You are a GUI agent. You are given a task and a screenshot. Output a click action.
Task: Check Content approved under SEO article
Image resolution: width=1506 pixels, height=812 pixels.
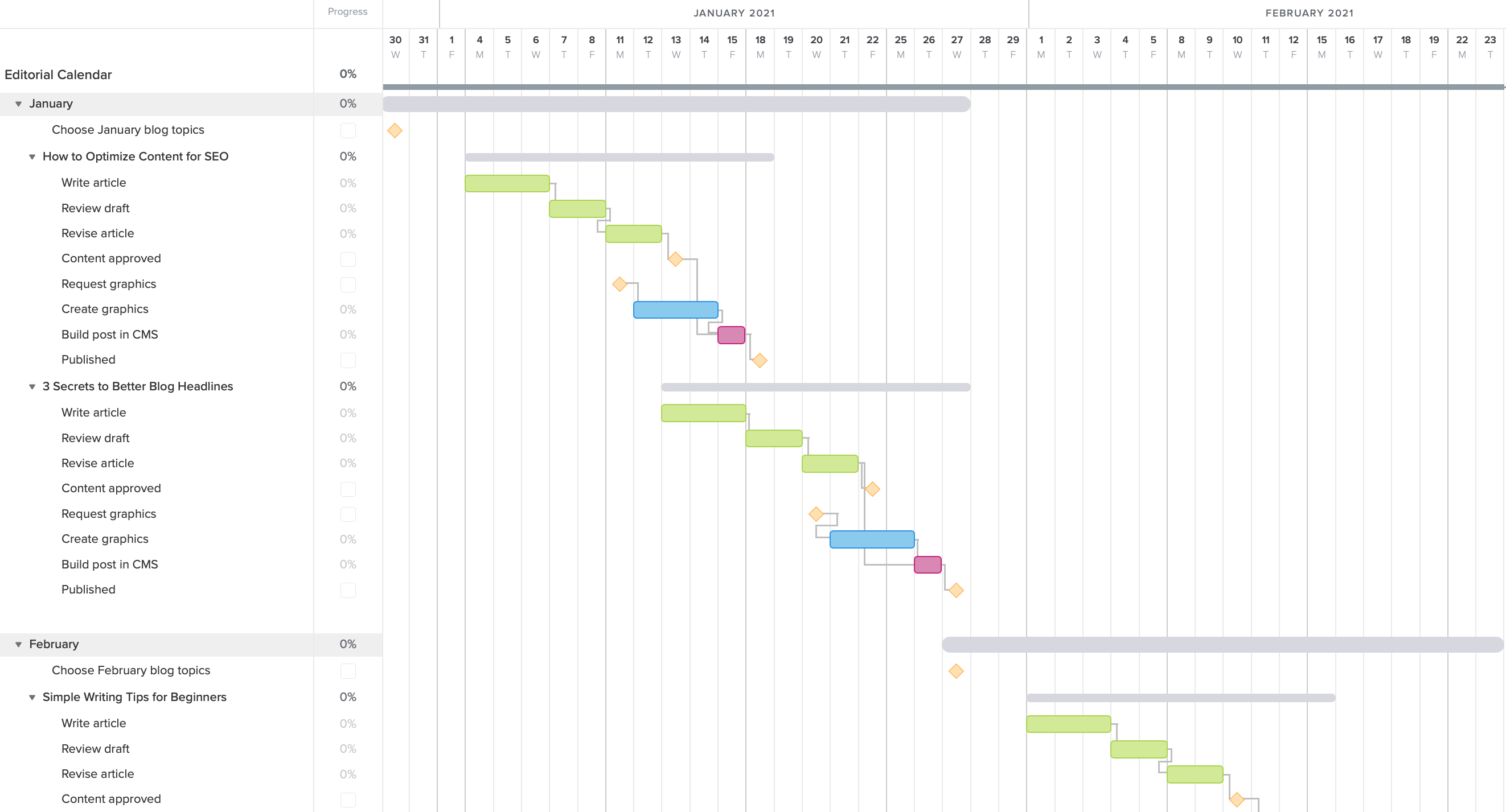(x=348, y=259)
